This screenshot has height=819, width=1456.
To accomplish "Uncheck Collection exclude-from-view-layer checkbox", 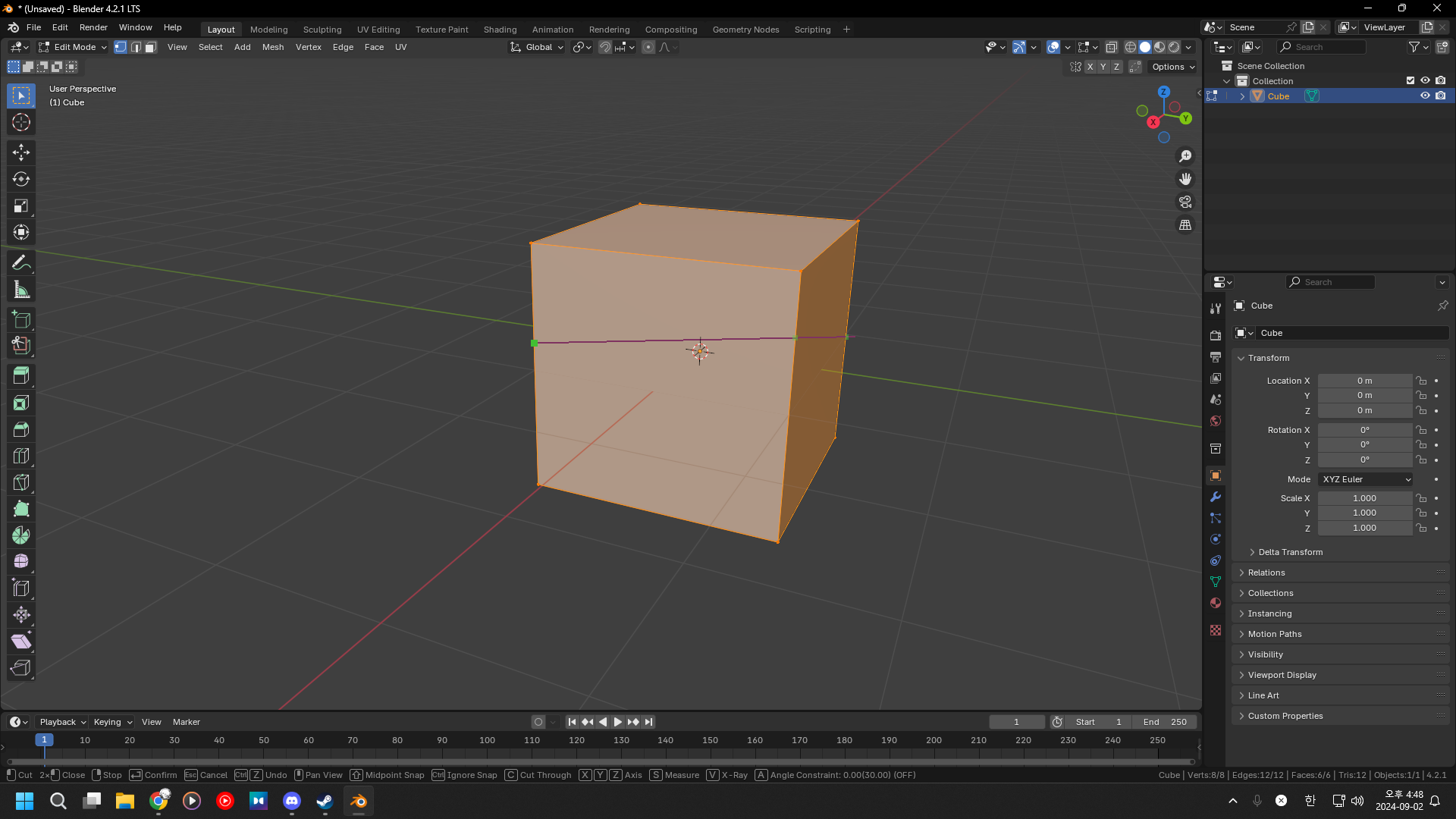I will point(1410,80).
